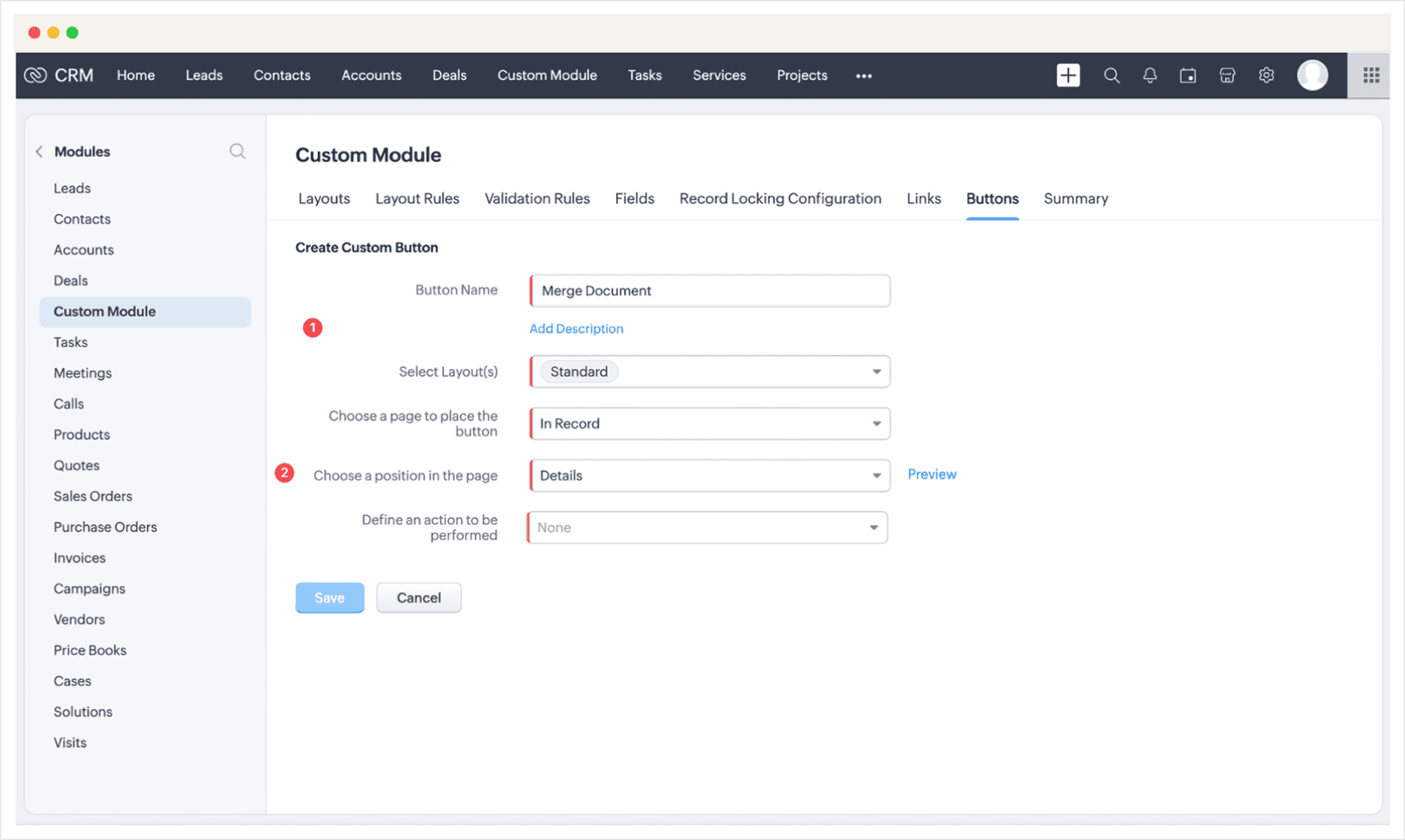Open Contacts in top navigation
1405x840 pixels.
pyautogui.click(x=282, y=75)
